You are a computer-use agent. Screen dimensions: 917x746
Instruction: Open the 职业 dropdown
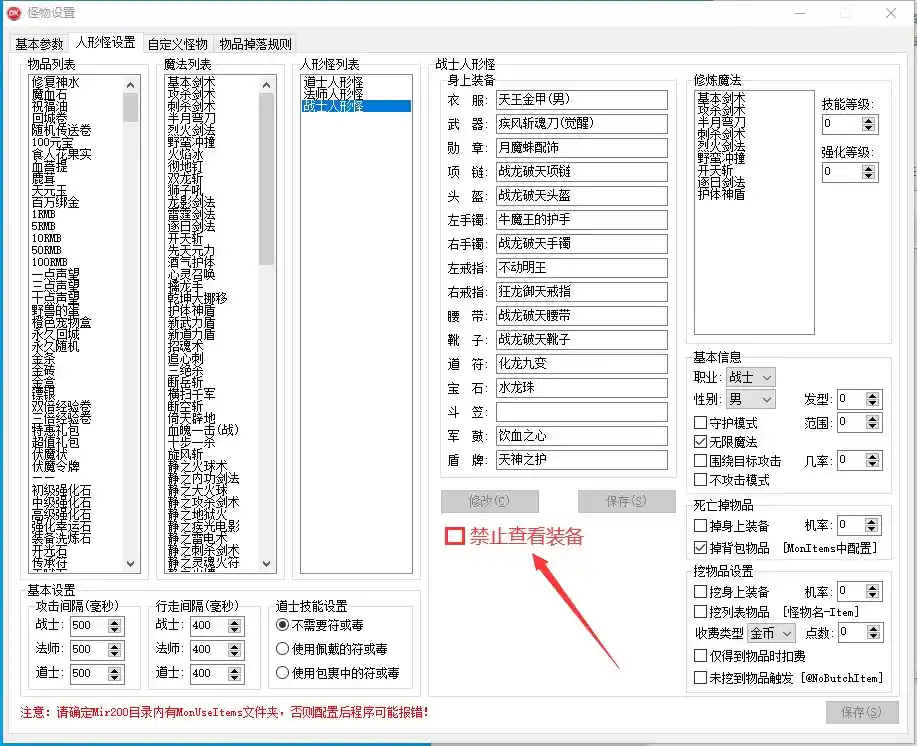[x=751, y=378]
